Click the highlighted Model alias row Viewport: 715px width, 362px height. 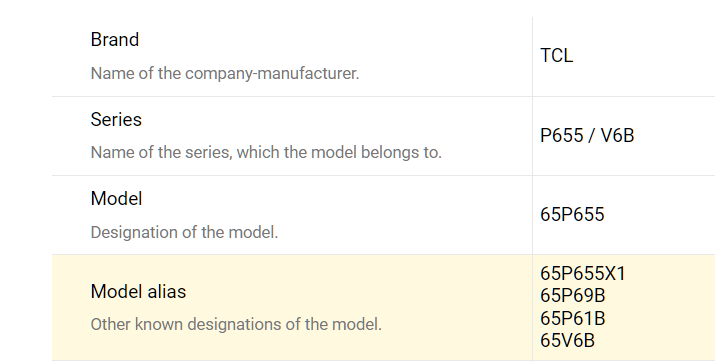pos(383,307)
